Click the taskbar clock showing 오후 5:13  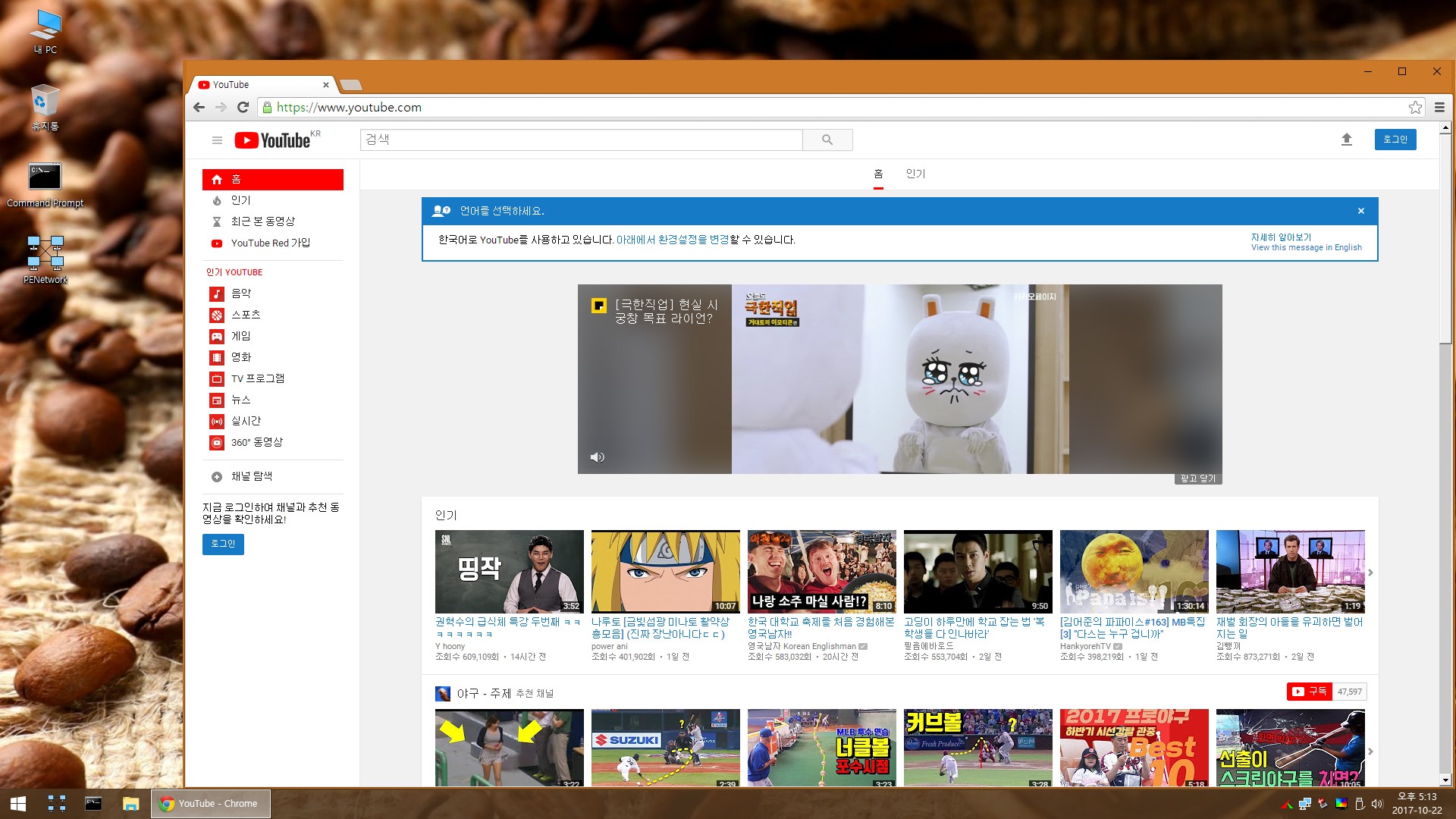click(x=1417, y=803)
